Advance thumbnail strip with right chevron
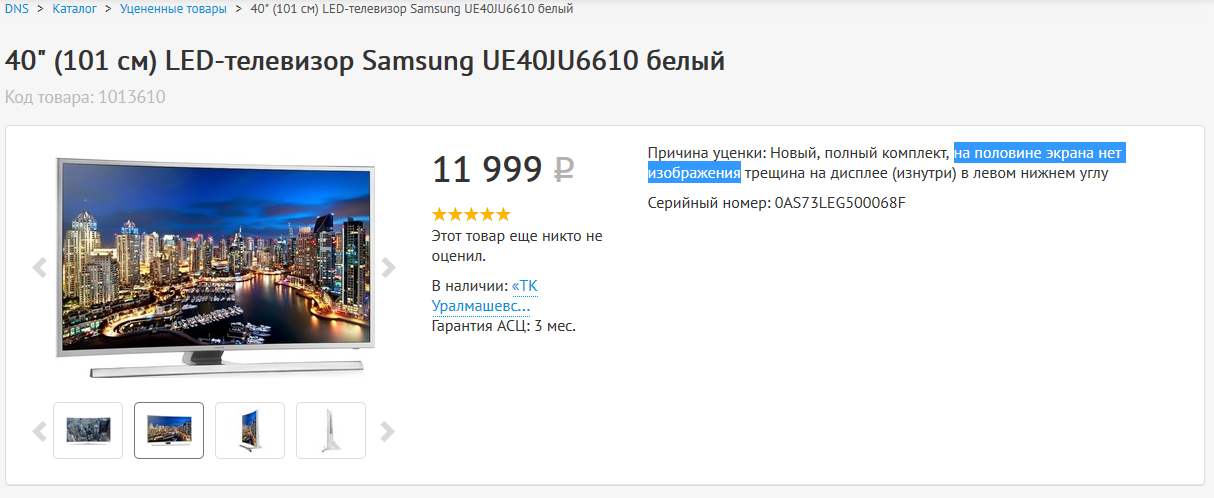 (388, 431)
